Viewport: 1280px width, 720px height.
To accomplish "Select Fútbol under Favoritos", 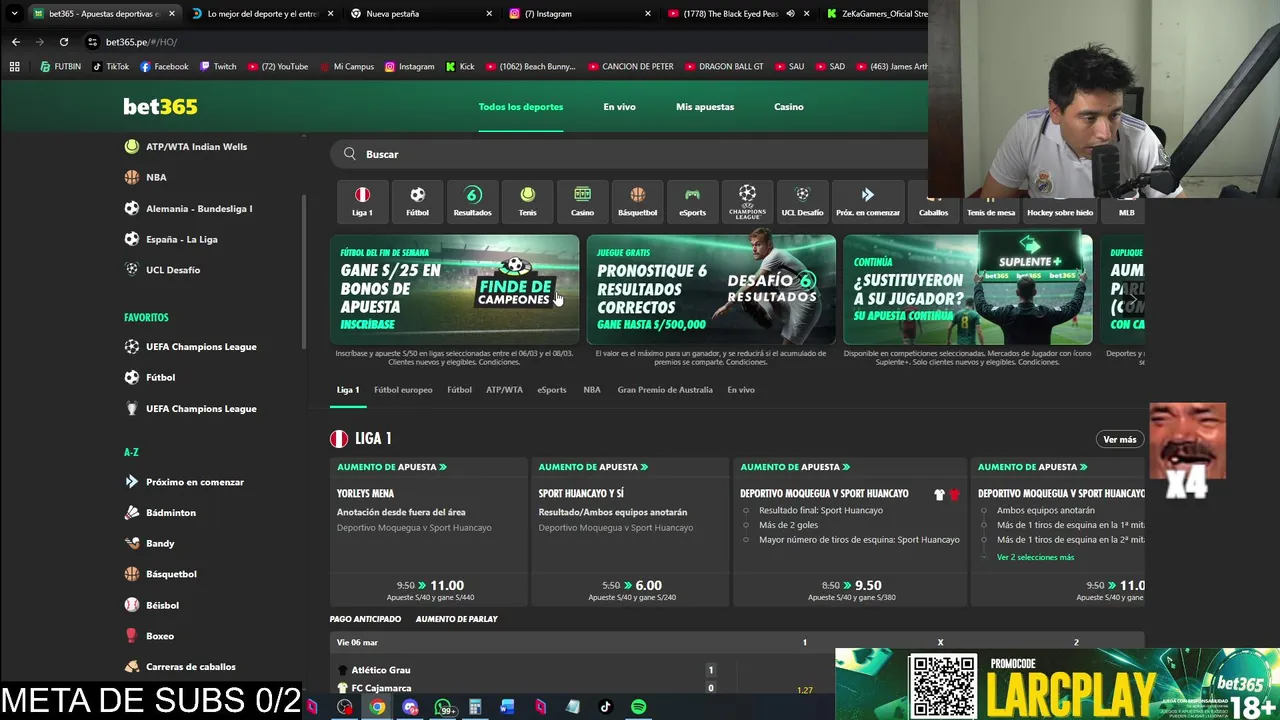I will coord(150,377).
